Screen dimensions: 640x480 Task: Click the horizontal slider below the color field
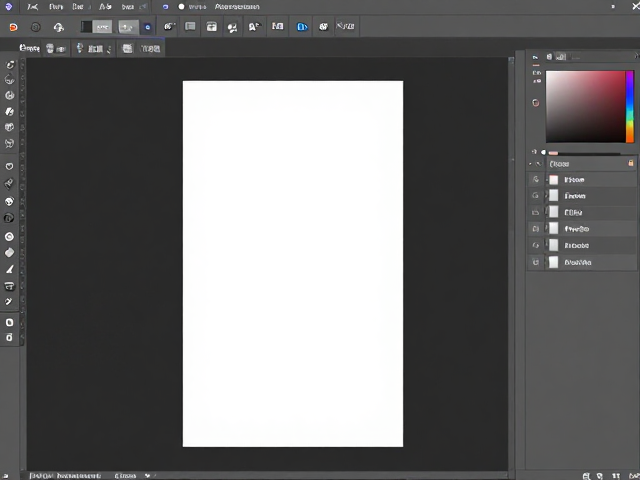pyautogui.click(x=584, y=153)
